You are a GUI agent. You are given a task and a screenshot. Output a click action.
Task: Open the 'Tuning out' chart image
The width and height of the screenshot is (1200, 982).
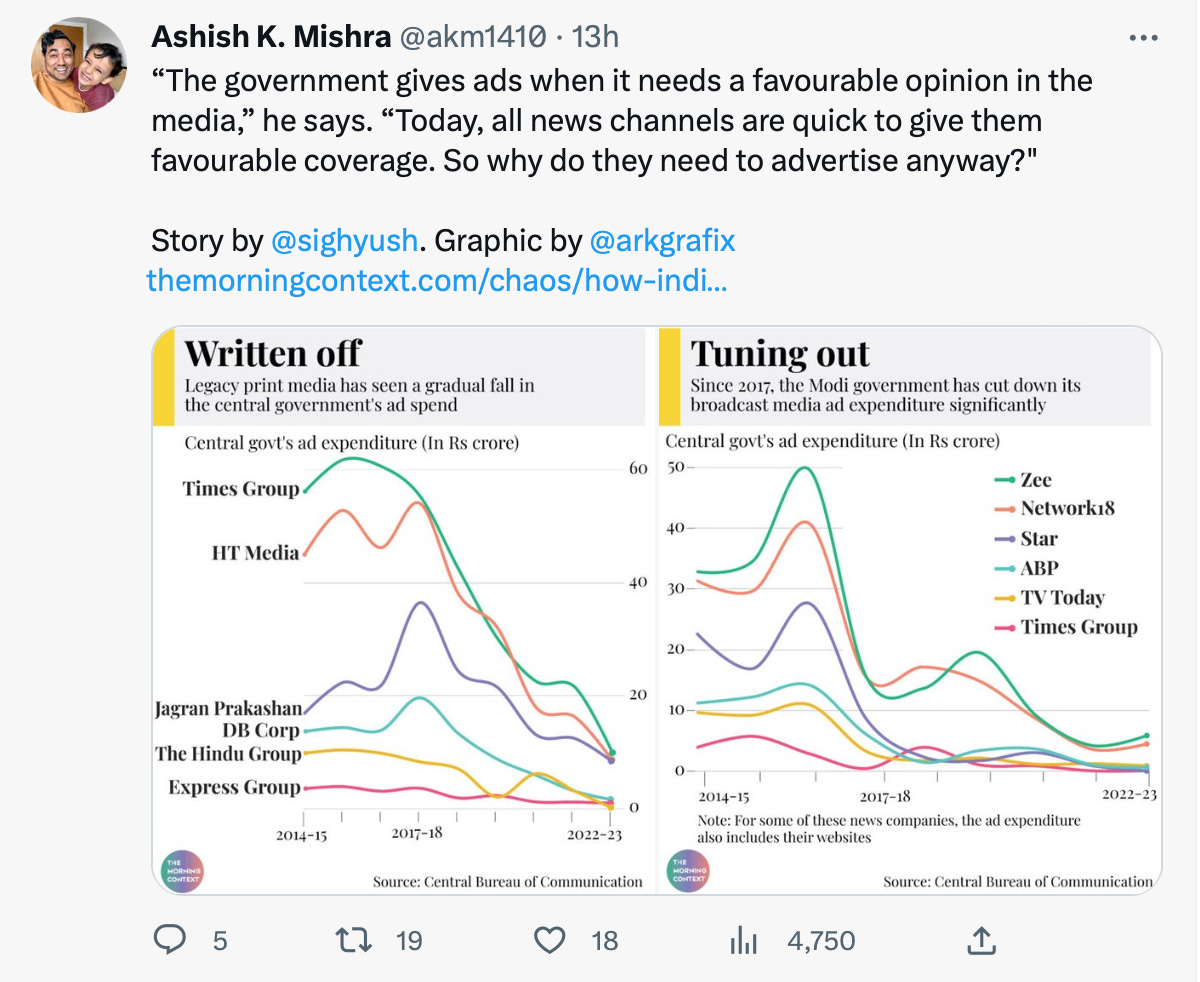910,610
